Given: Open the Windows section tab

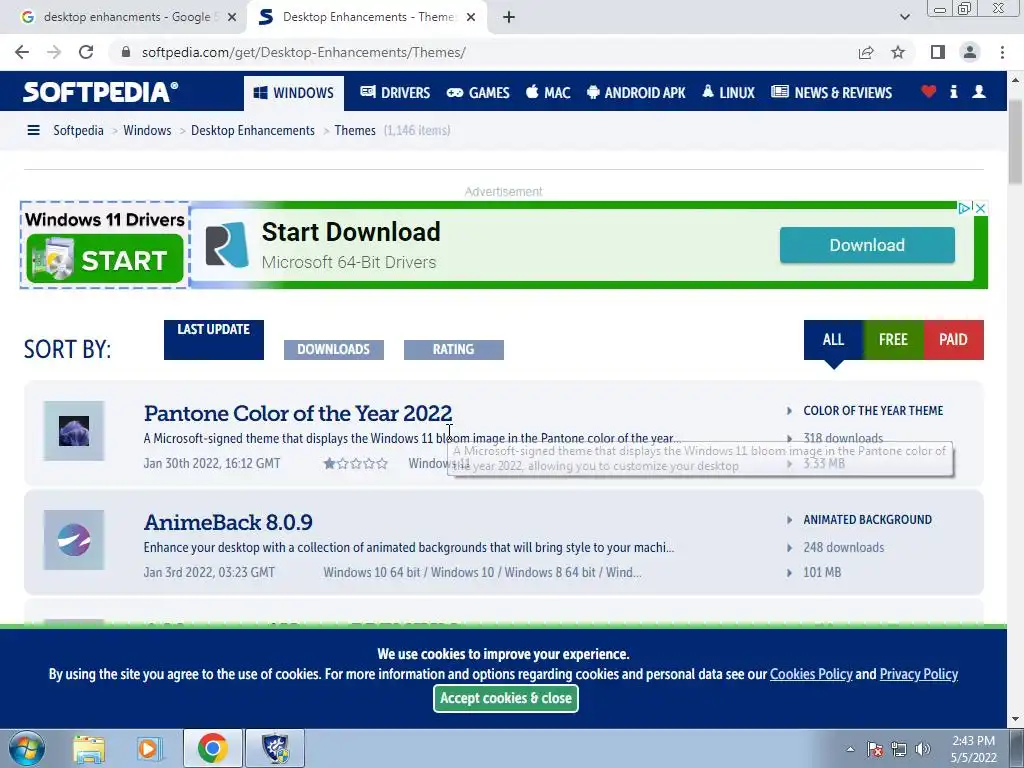Looking at the screenshot, I should tap(294, 93).
